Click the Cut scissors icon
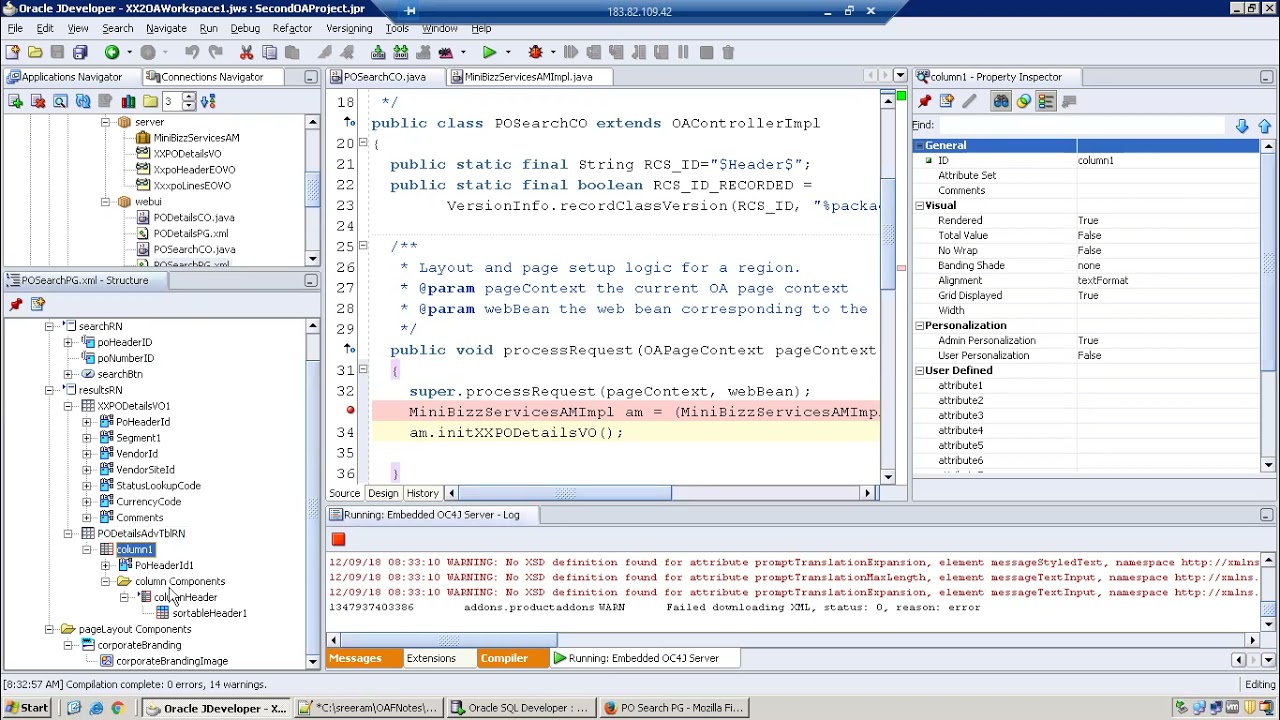The image size is (1280, 720). coord(246,52)
